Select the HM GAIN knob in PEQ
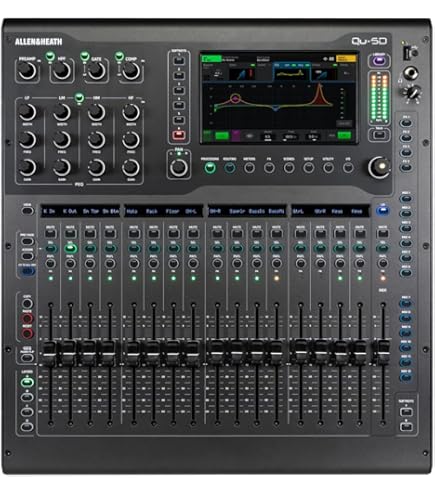The width and height of the screenshot is (435, 495). 96,167
